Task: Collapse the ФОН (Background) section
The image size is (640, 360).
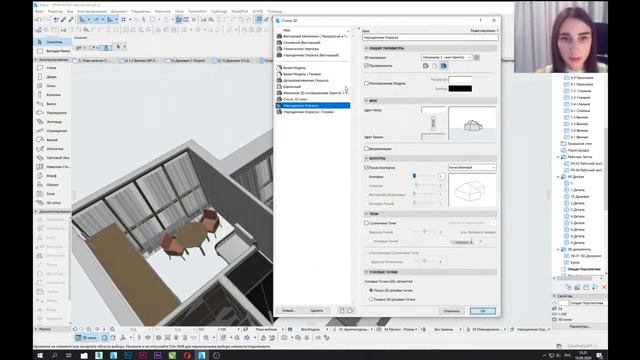Action: [366, 100]
